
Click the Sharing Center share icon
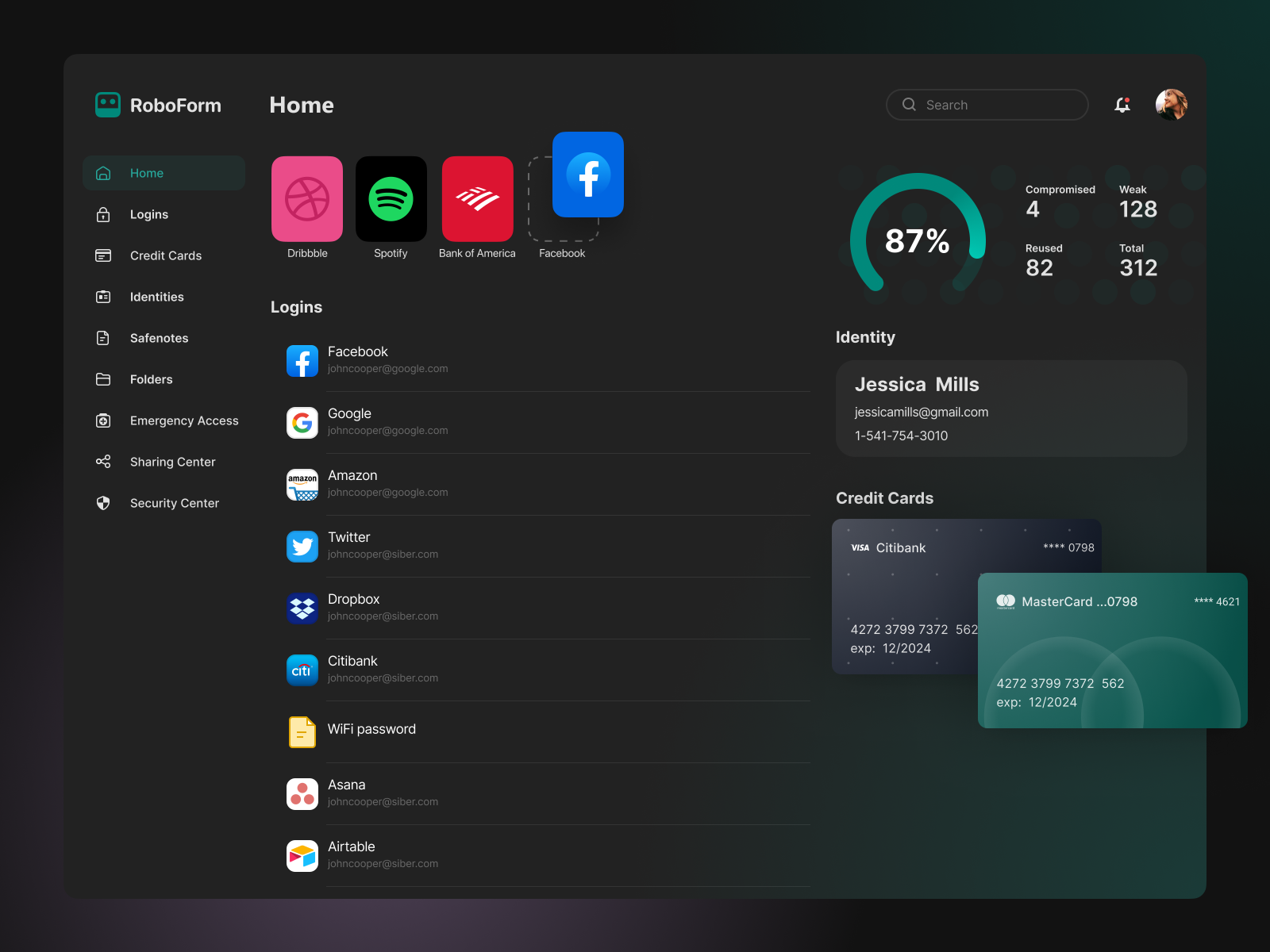pos(103,462)
